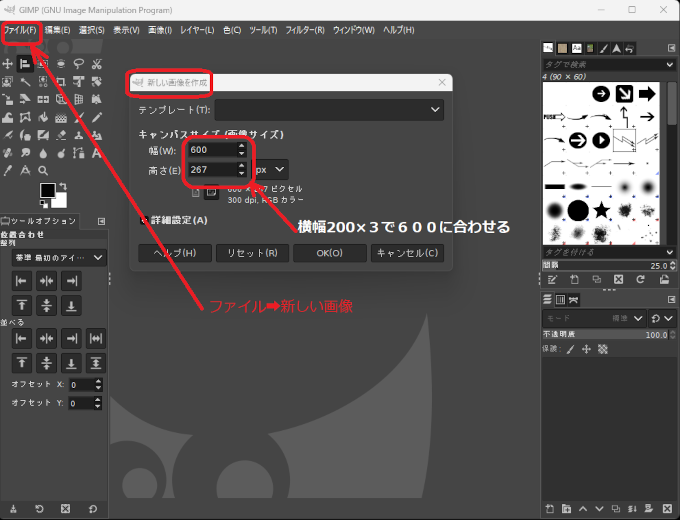Open the px unit dropdown

pyautogui.click(x=270, y=170)
